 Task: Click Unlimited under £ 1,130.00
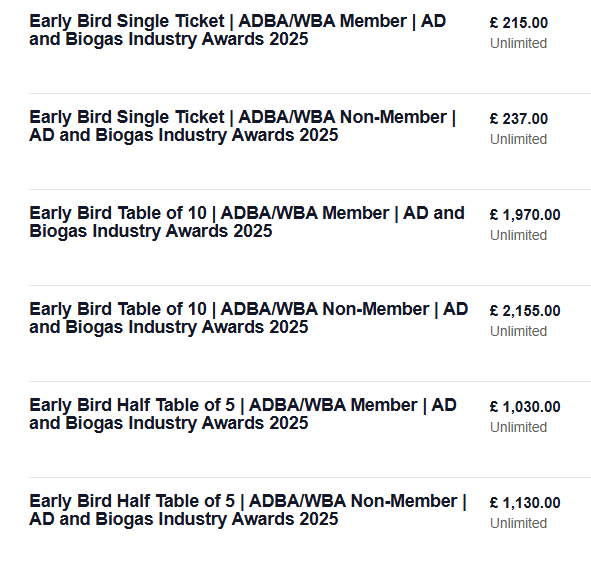518,523
